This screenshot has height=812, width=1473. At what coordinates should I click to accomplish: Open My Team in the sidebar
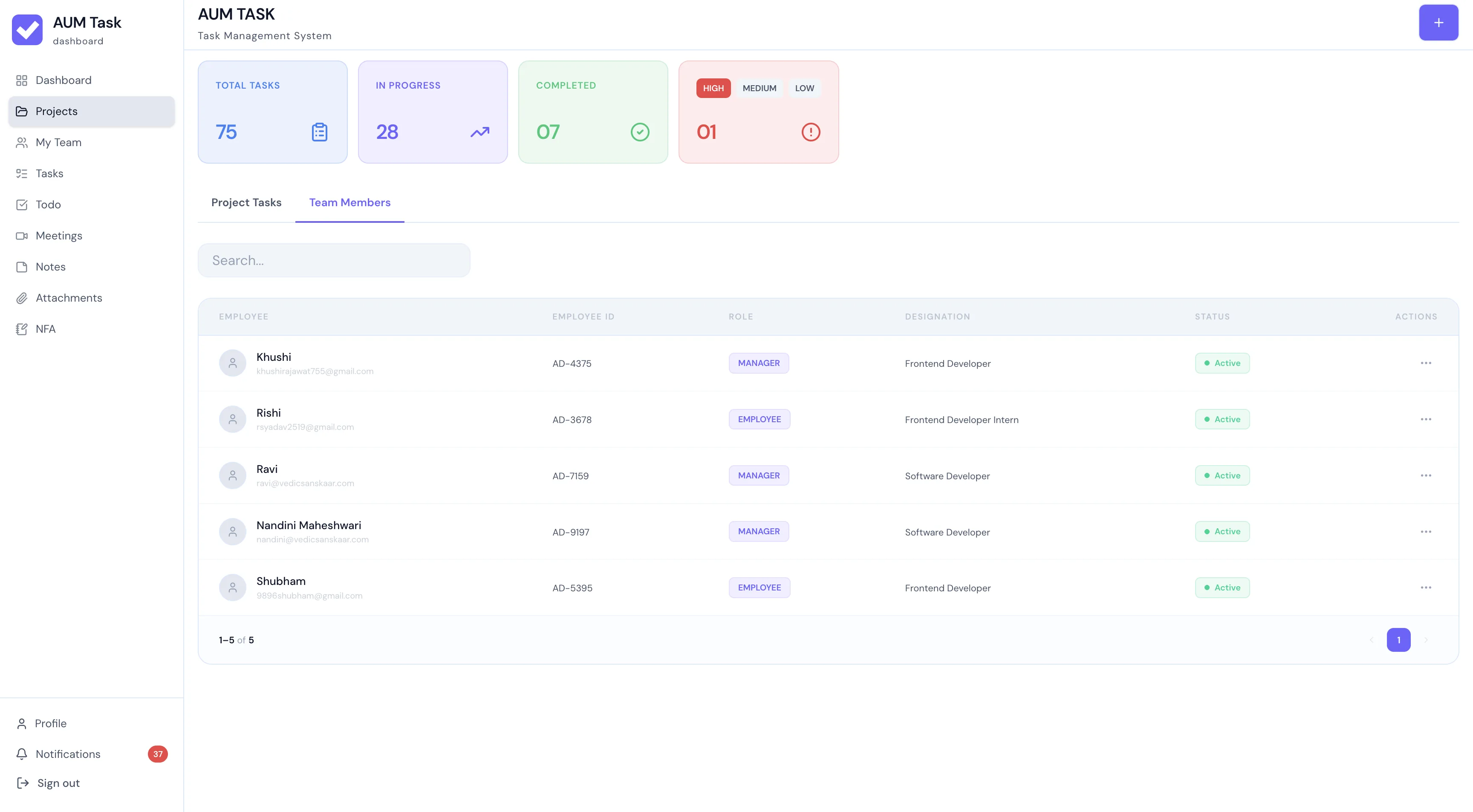click(x=92, y=142)
